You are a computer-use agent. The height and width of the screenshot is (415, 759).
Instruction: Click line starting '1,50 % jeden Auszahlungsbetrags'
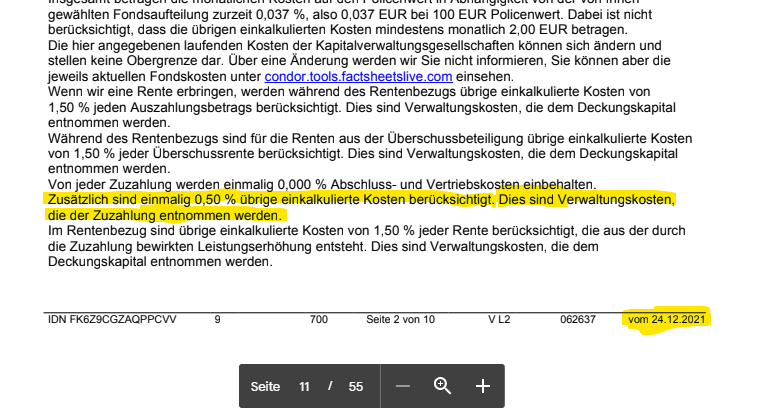[x=362, y=108]
